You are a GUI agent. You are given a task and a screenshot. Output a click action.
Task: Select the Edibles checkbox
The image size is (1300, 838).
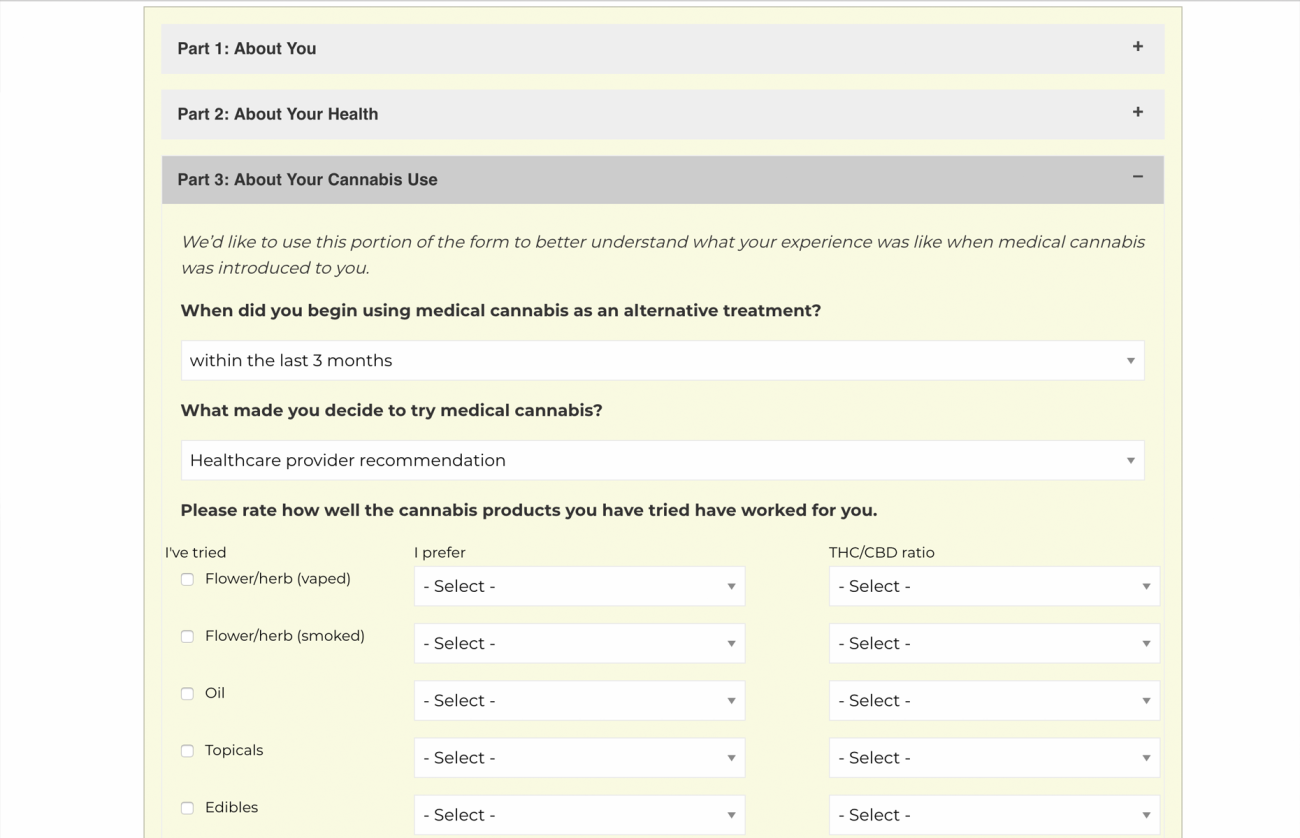(187, 808)
